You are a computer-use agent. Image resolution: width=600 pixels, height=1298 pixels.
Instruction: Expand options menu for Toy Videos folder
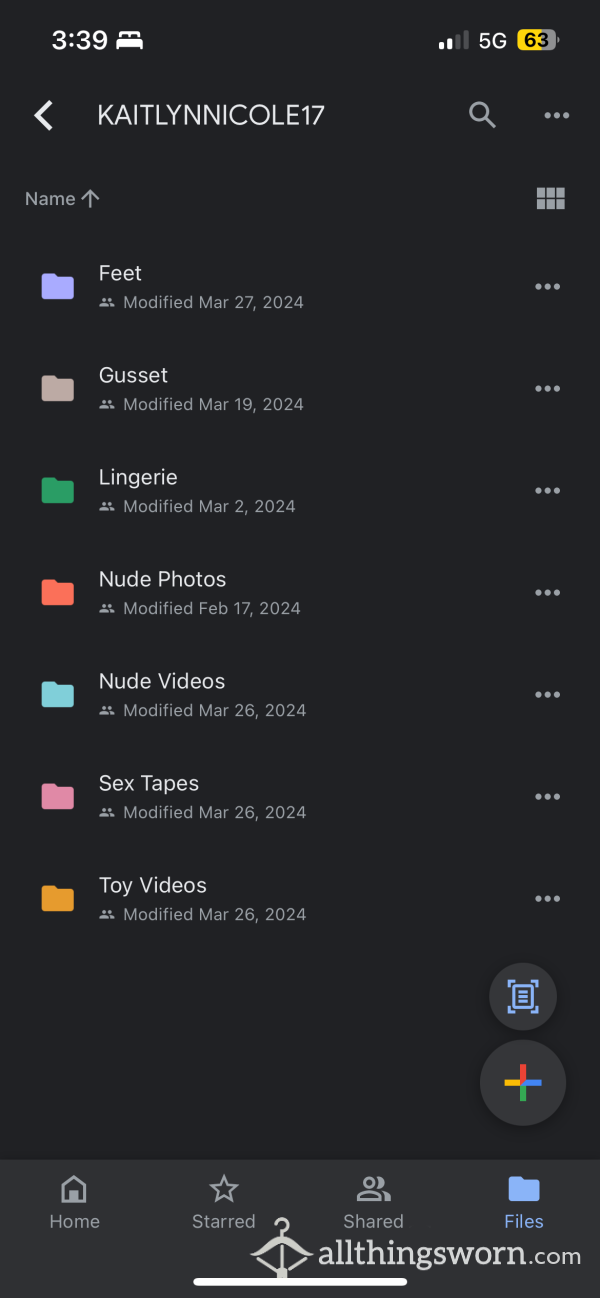(x=547, y=899)
